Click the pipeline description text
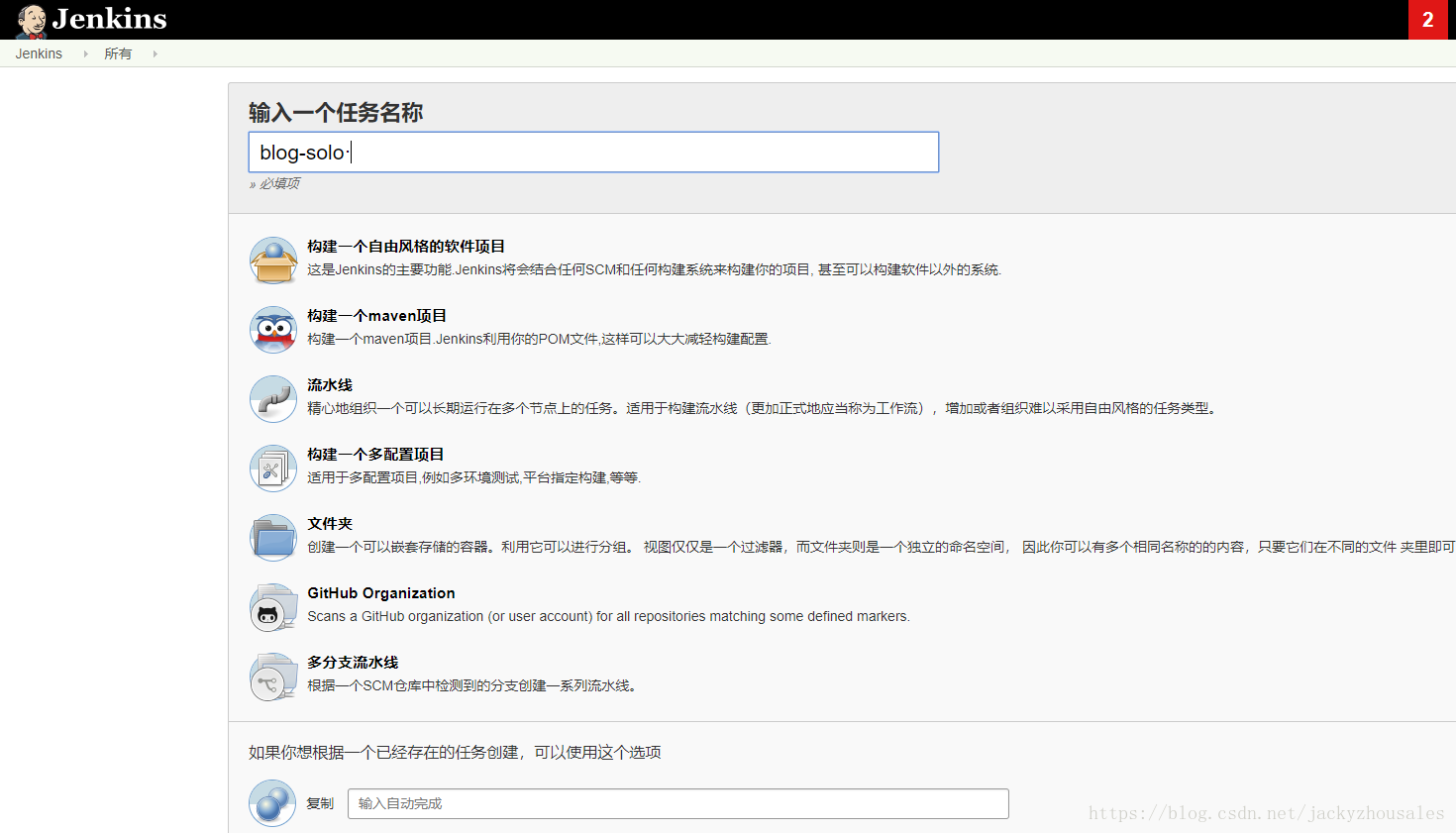The width and height of the screenshot is (1456, 833). [x=762, y=408]
